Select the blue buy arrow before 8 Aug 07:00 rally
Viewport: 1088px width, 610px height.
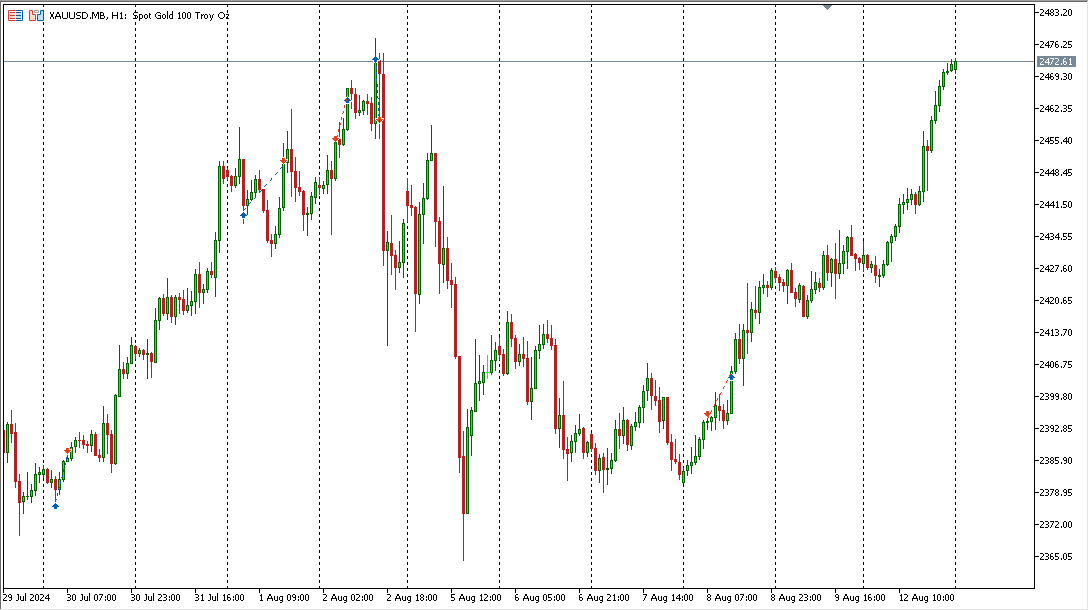[731, 377]
